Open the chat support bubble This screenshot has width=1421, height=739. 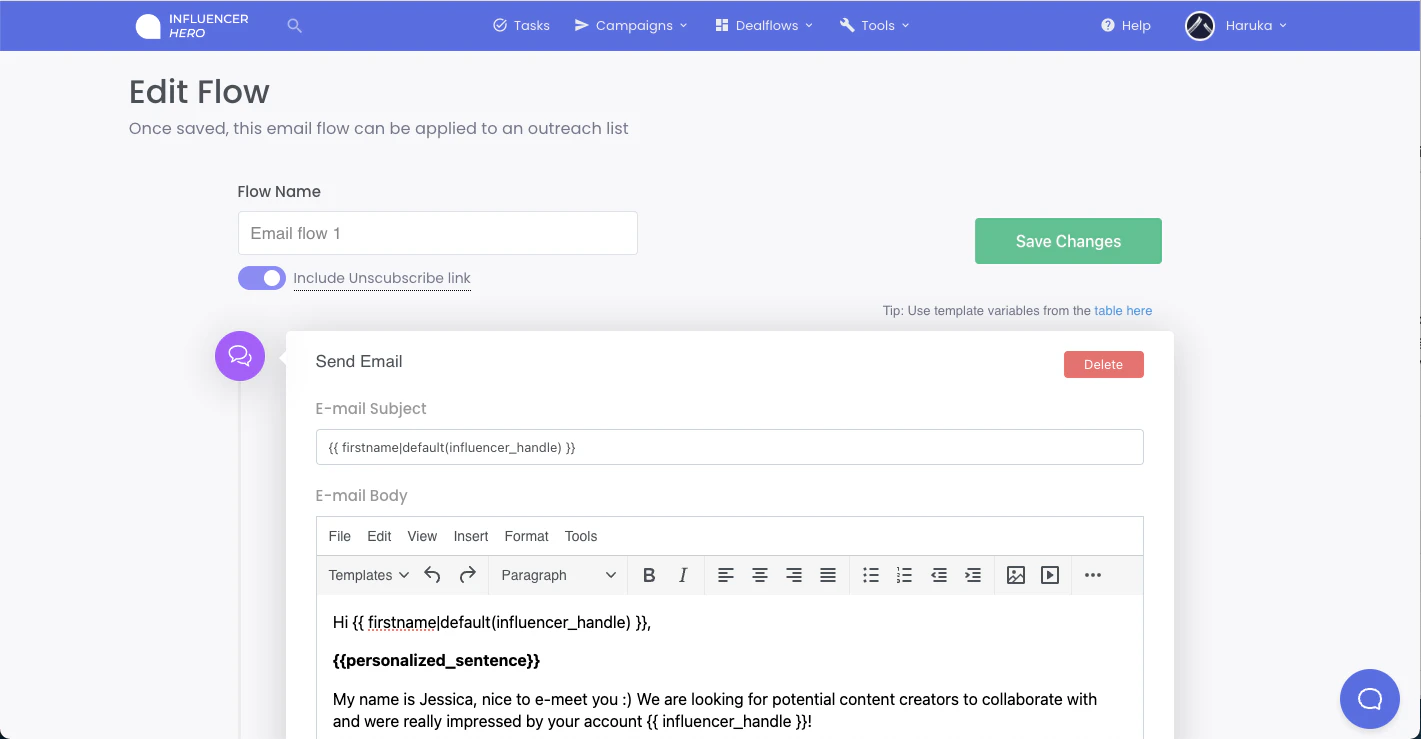(x=1369, y=698)
